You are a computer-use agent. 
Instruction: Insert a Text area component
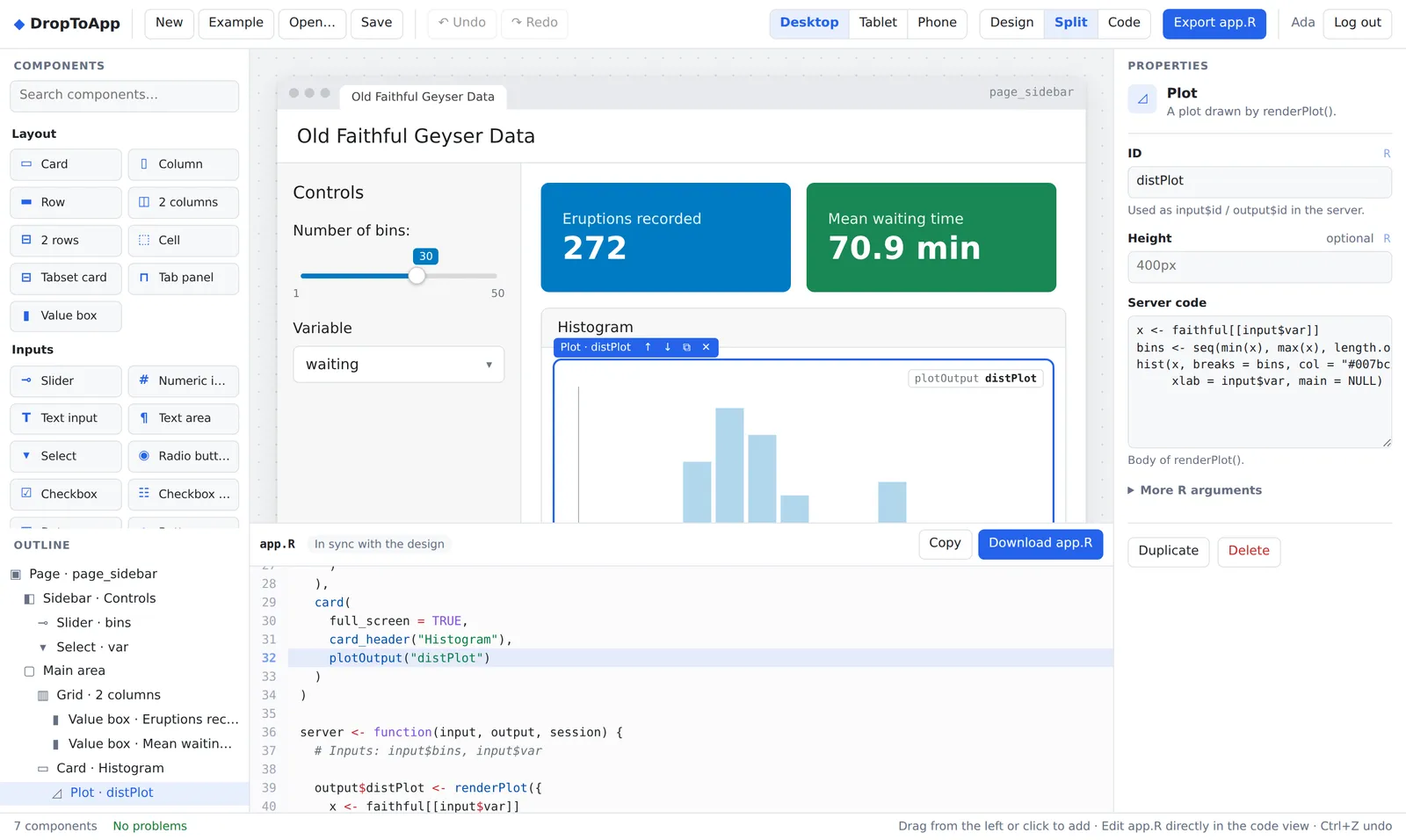coord(184,418)
